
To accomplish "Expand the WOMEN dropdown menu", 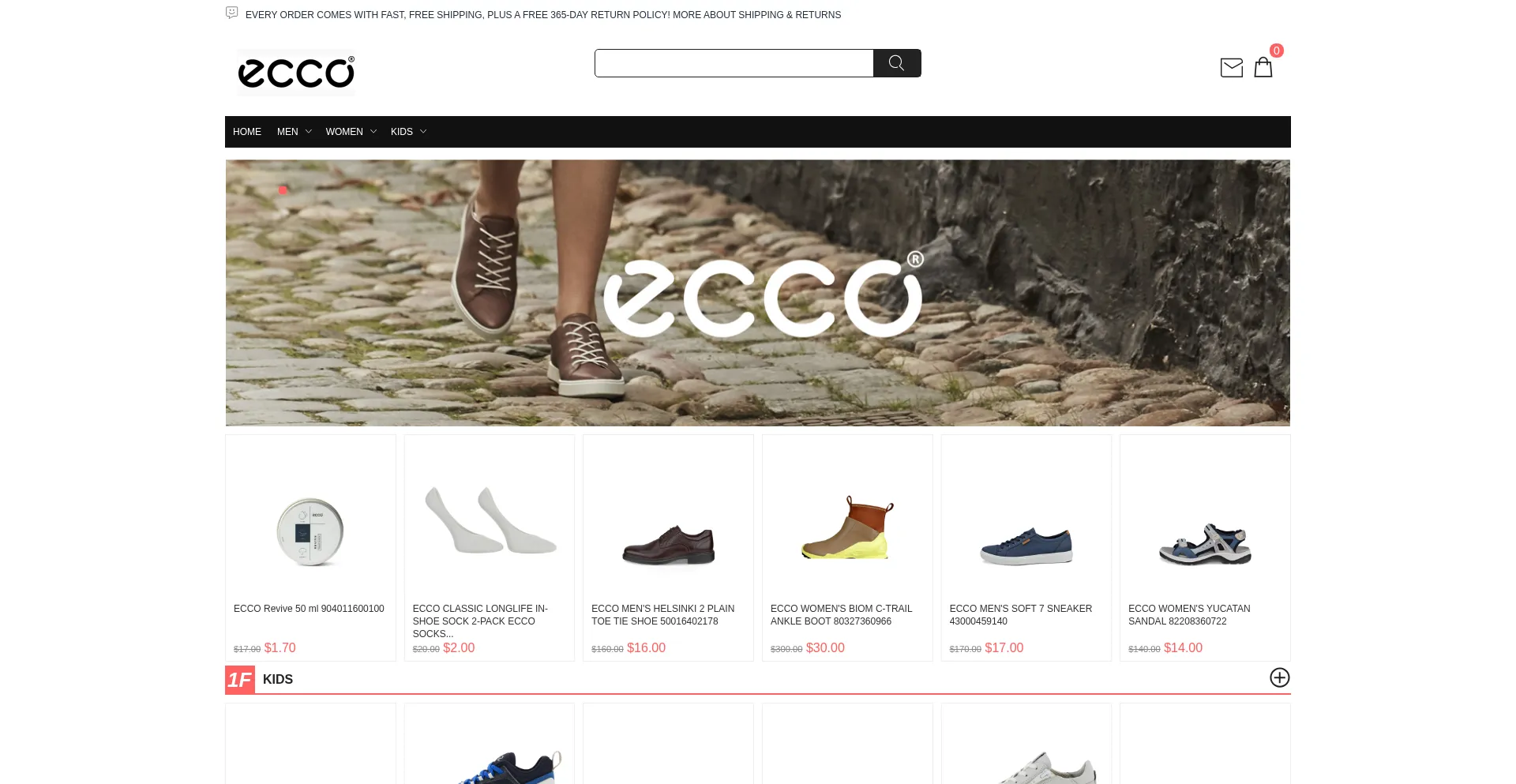I will (x=351, y=132).
